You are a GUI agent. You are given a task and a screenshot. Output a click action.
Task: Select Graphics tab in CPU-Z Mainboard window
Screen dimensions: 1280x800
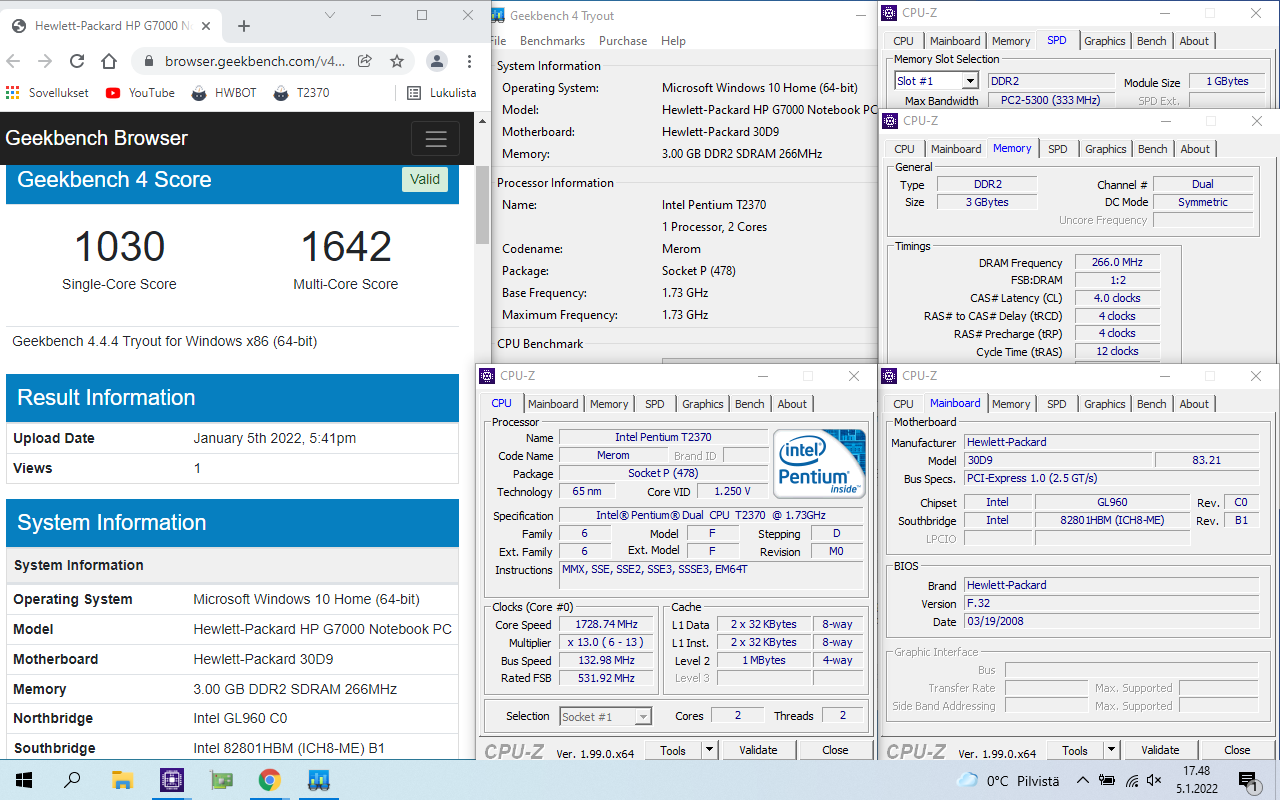pyautogui.click(x=1105, y=404)
